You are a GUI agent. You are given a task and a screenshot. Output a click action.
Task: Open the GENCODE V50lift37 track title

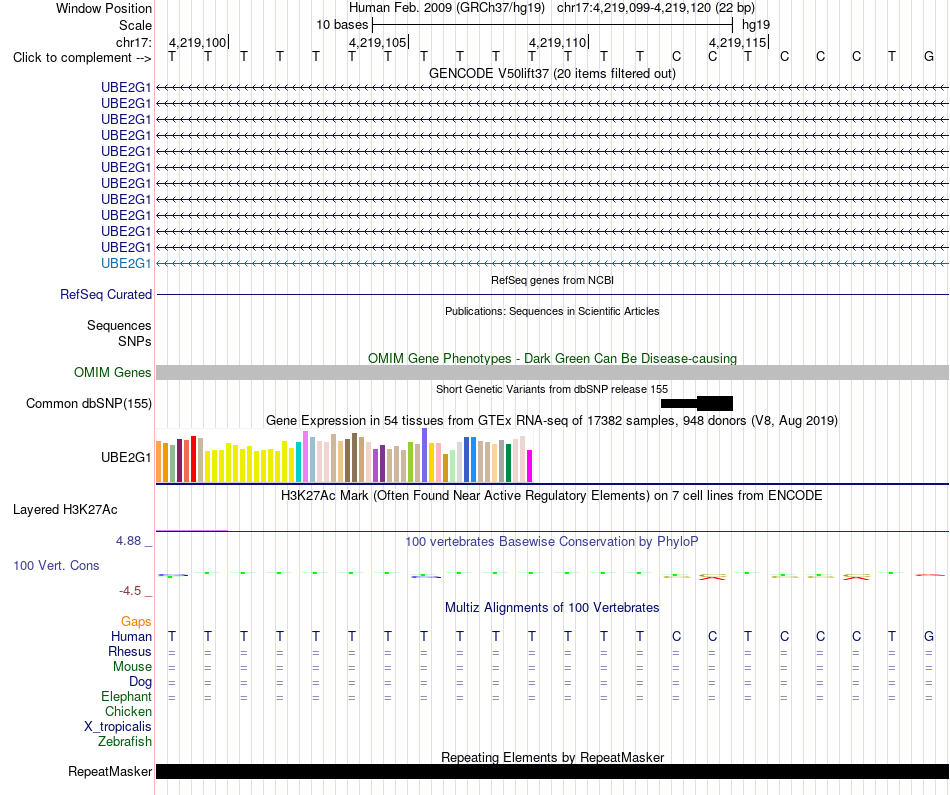click(x=552, y=73)
